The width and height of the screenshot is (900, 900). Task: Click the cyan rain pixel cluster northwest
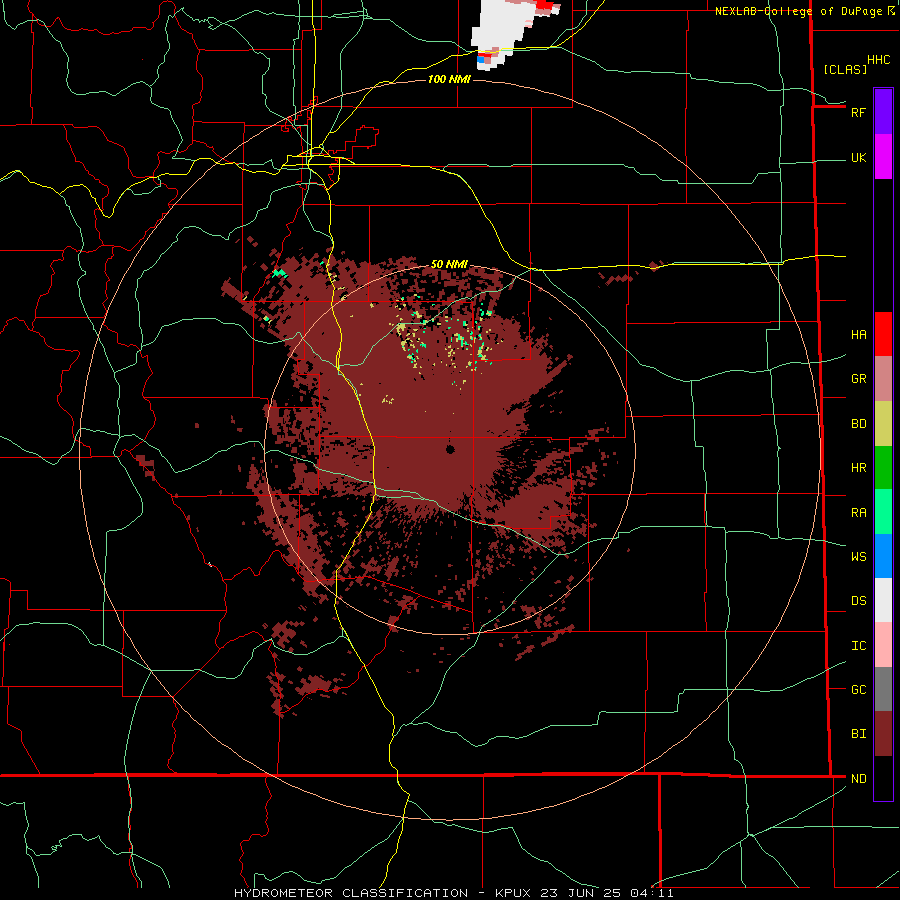(x=280, y=273)
